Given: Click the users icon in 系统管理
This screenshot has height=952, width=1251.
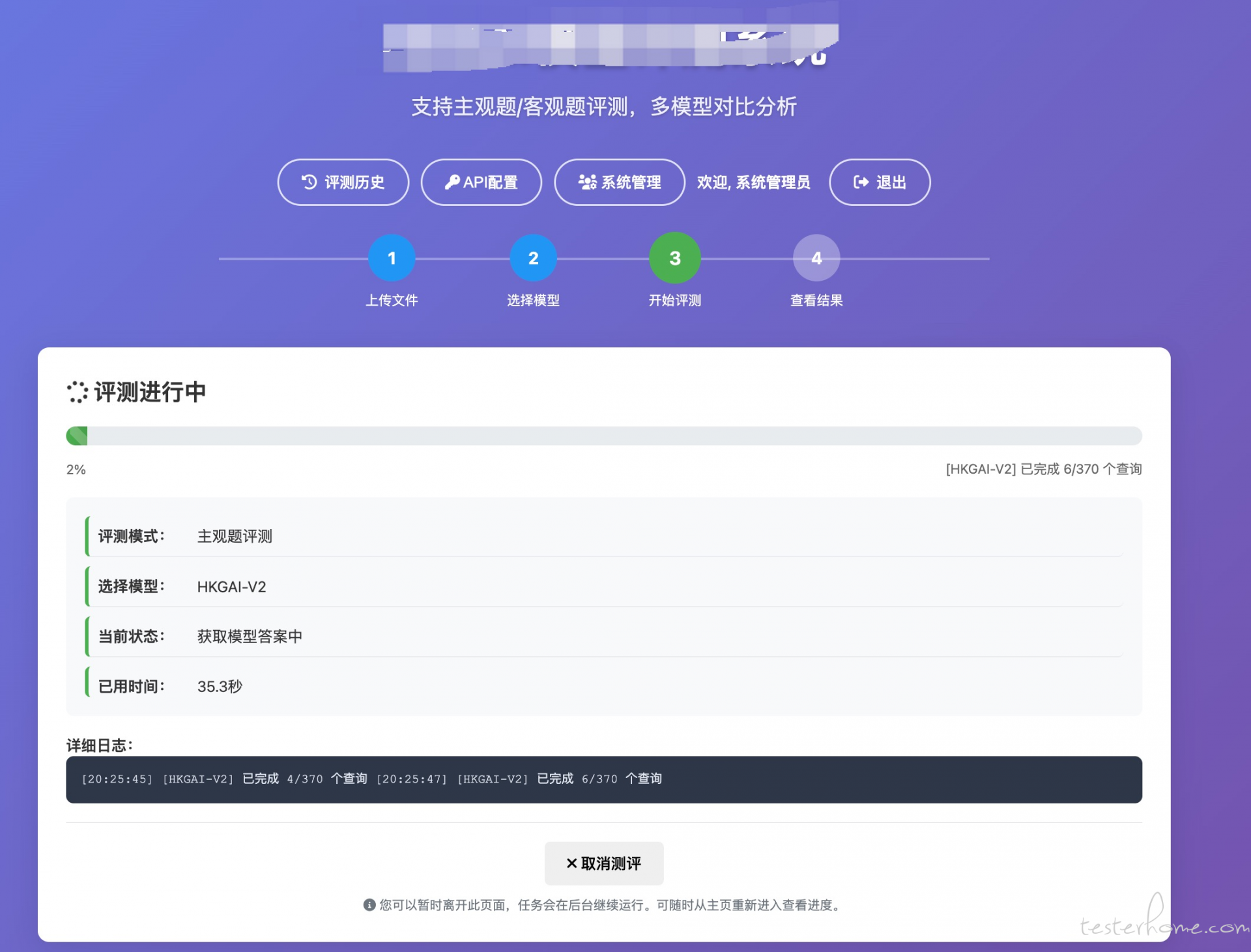Looking at the screenshot, I should tap(587, 182).
